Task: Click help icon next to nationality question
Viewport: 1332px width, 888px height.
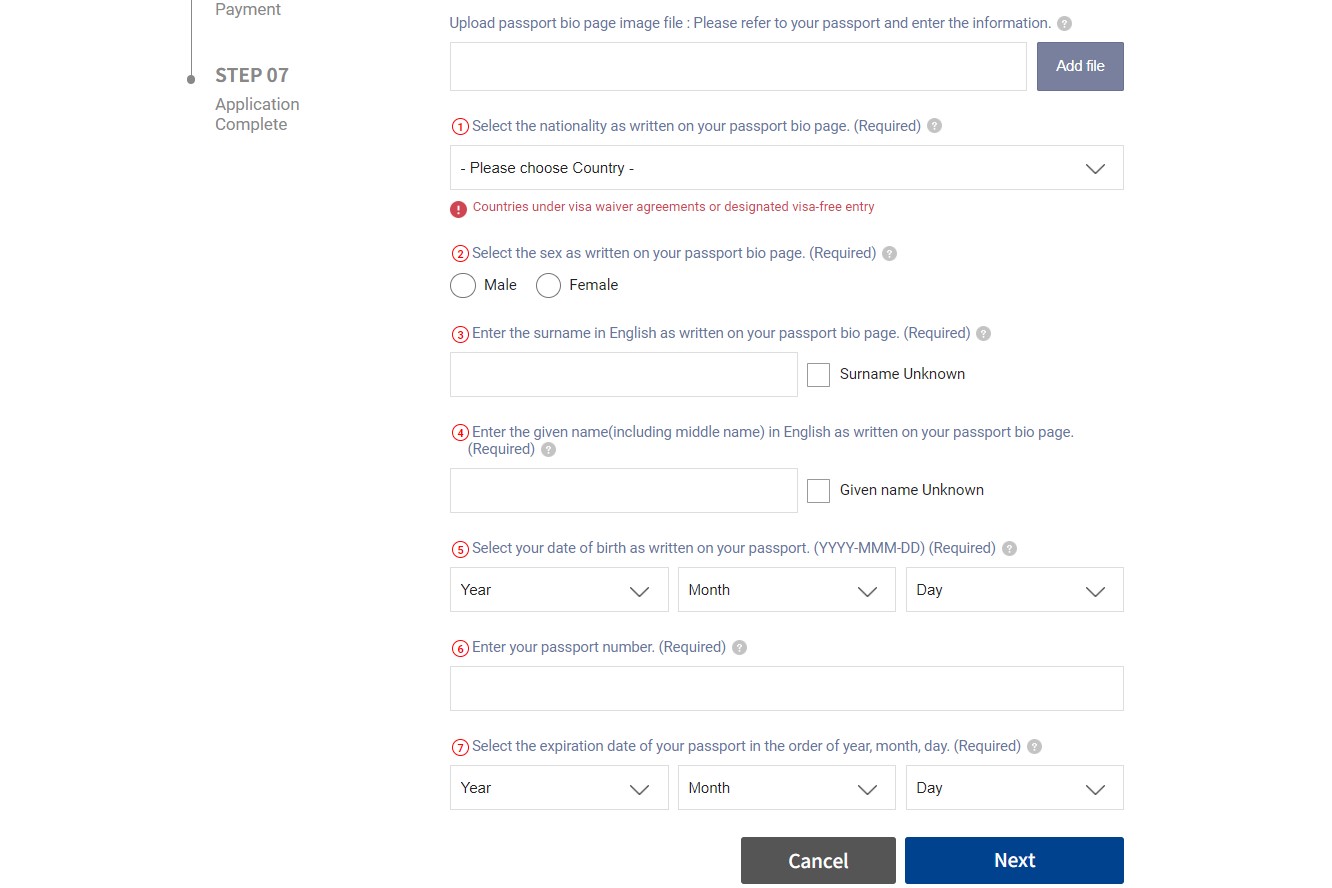Action: click(x=934, y=126)
